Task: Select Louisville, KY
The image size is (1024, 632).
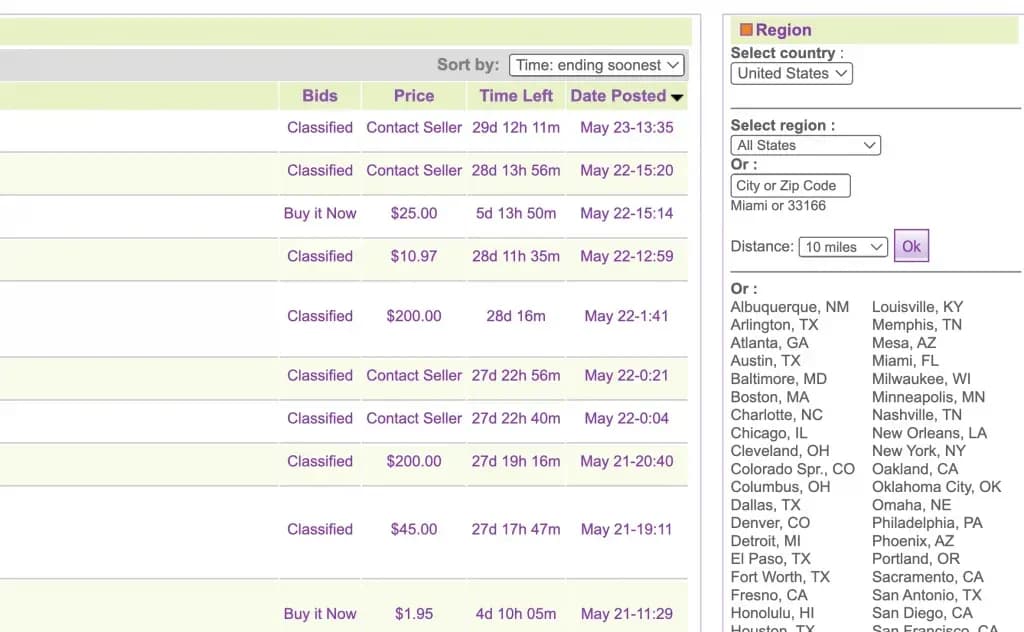Action: (917, 307)
